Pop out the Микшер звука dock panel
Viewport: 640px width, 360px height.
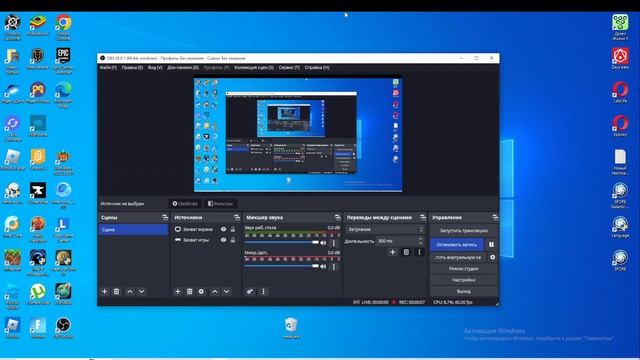338,218
